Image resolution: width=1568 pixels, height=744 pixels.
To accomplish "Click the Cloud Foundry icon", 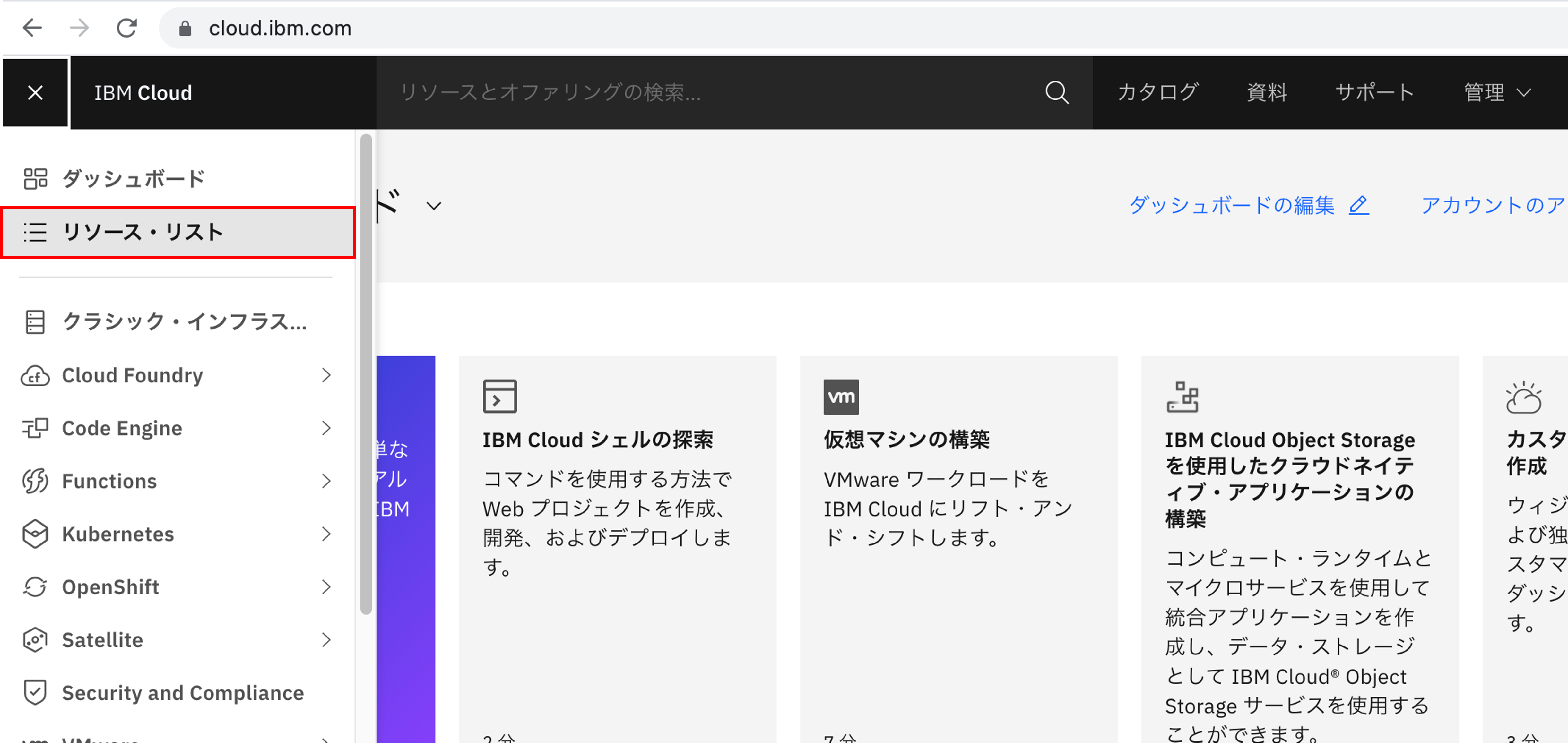I will pyautogui.click(x=35, y=375).
